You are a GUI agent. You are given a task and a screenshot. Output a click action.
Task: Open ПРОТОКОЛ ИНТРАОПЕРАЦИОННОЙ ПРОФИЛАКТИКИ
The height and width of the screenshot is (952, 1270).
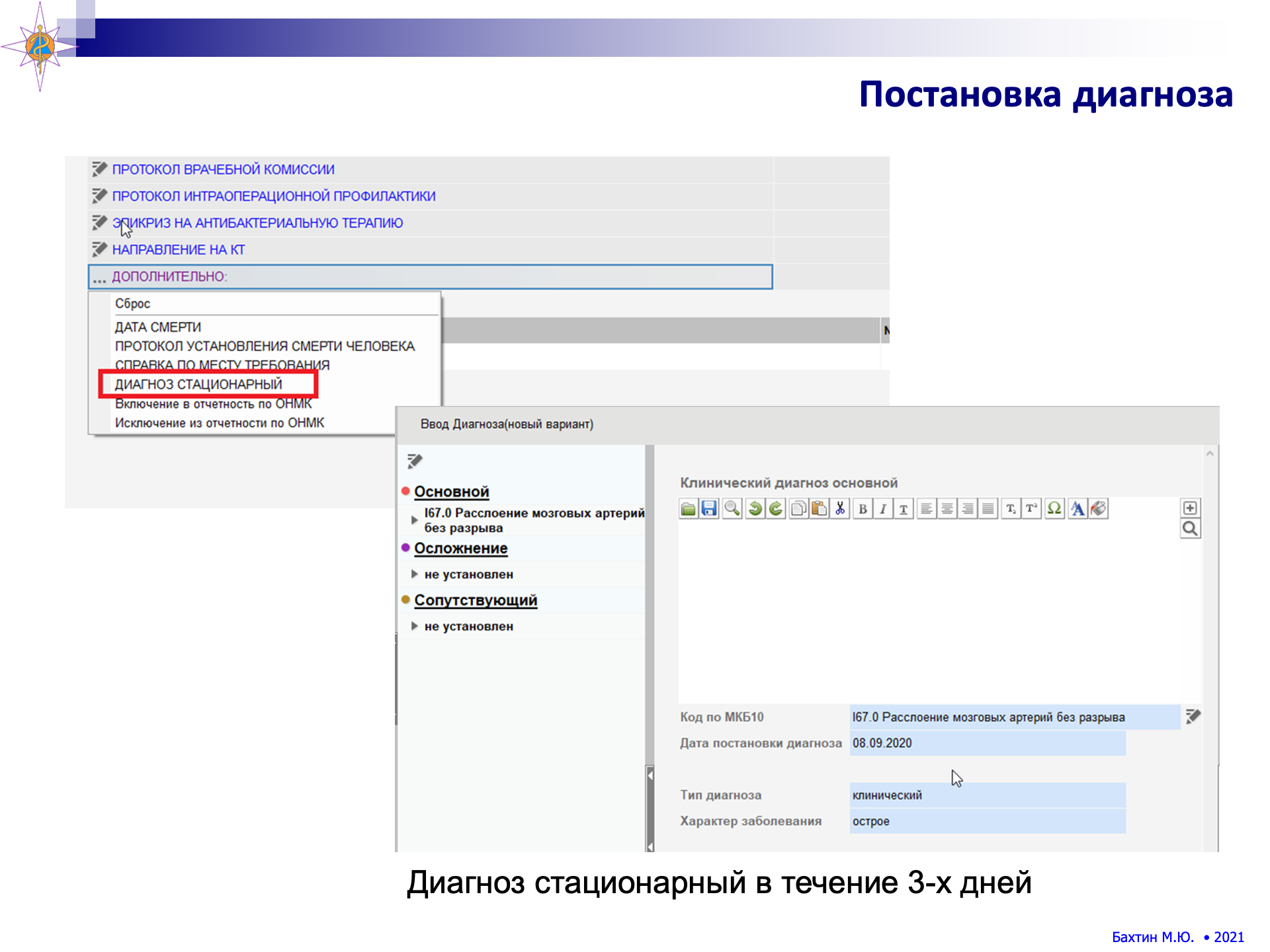tap(274, 196)
